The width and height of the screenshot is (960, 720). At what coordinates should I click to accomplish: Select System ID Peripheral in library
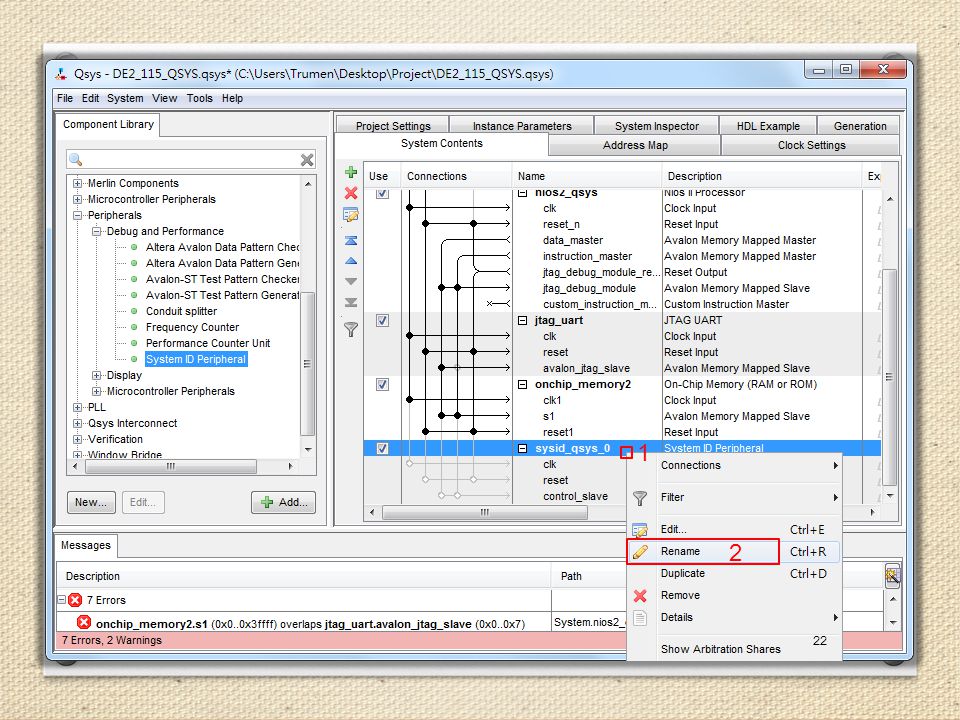[195, 359]
